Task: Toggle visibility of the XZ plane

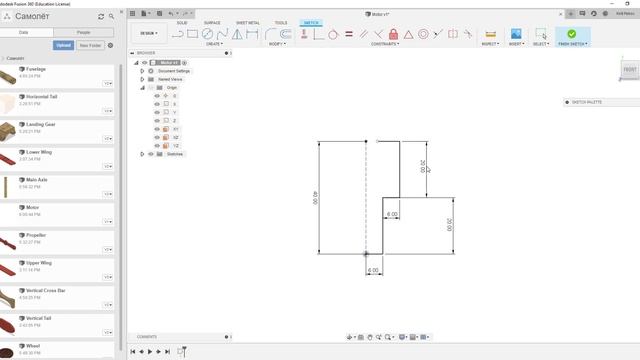Action: tap(157, 138)
